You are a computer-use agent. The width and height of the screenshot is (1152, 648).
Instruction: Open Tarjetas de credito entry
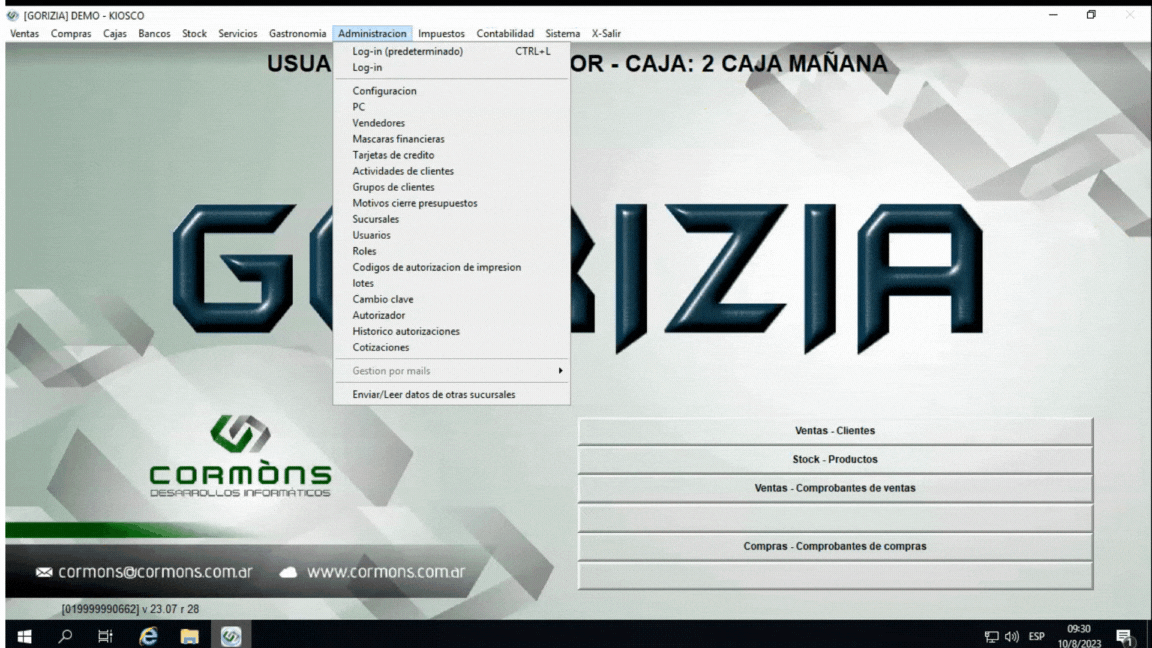click(x=452, y=155)
